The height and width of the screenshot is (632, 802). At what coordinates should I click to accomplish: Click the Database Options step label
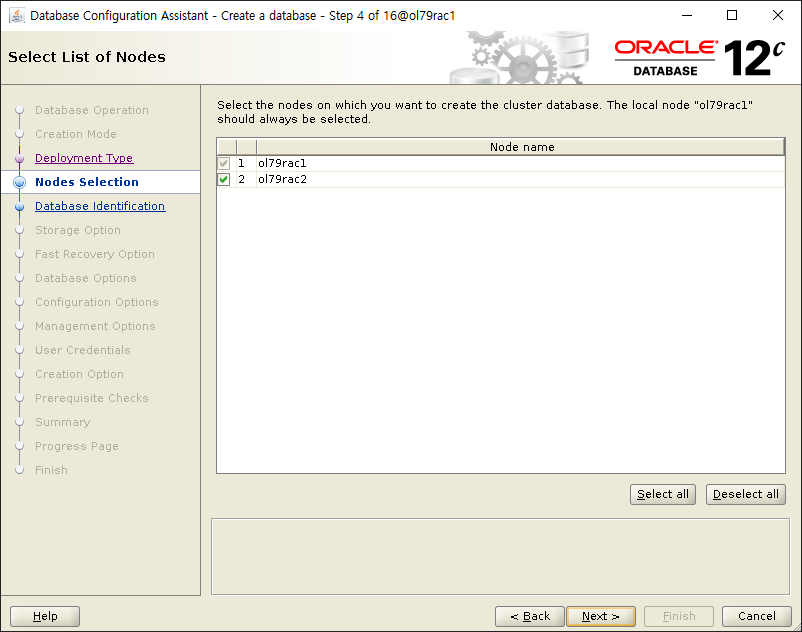pos(85,278)
